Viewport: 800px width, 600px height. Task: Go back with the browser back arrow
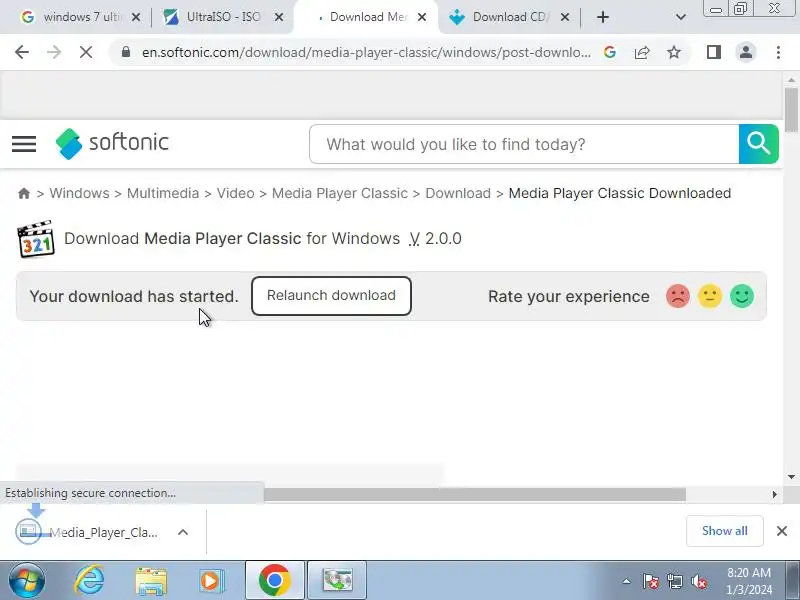(22, 52)
